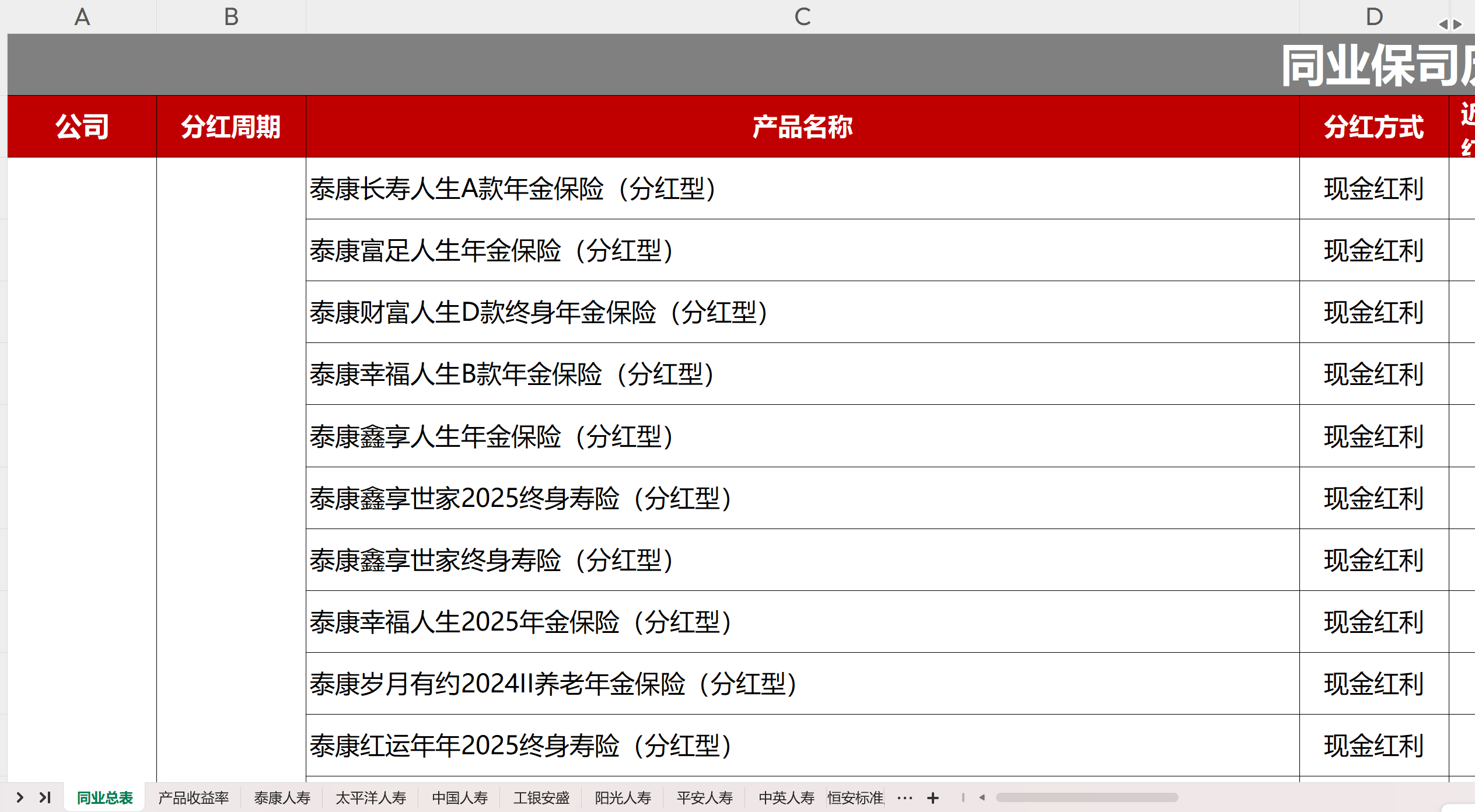1475x812 pixels.
Task: Click left column-scroll triangle near column D
Action: 1443,24
